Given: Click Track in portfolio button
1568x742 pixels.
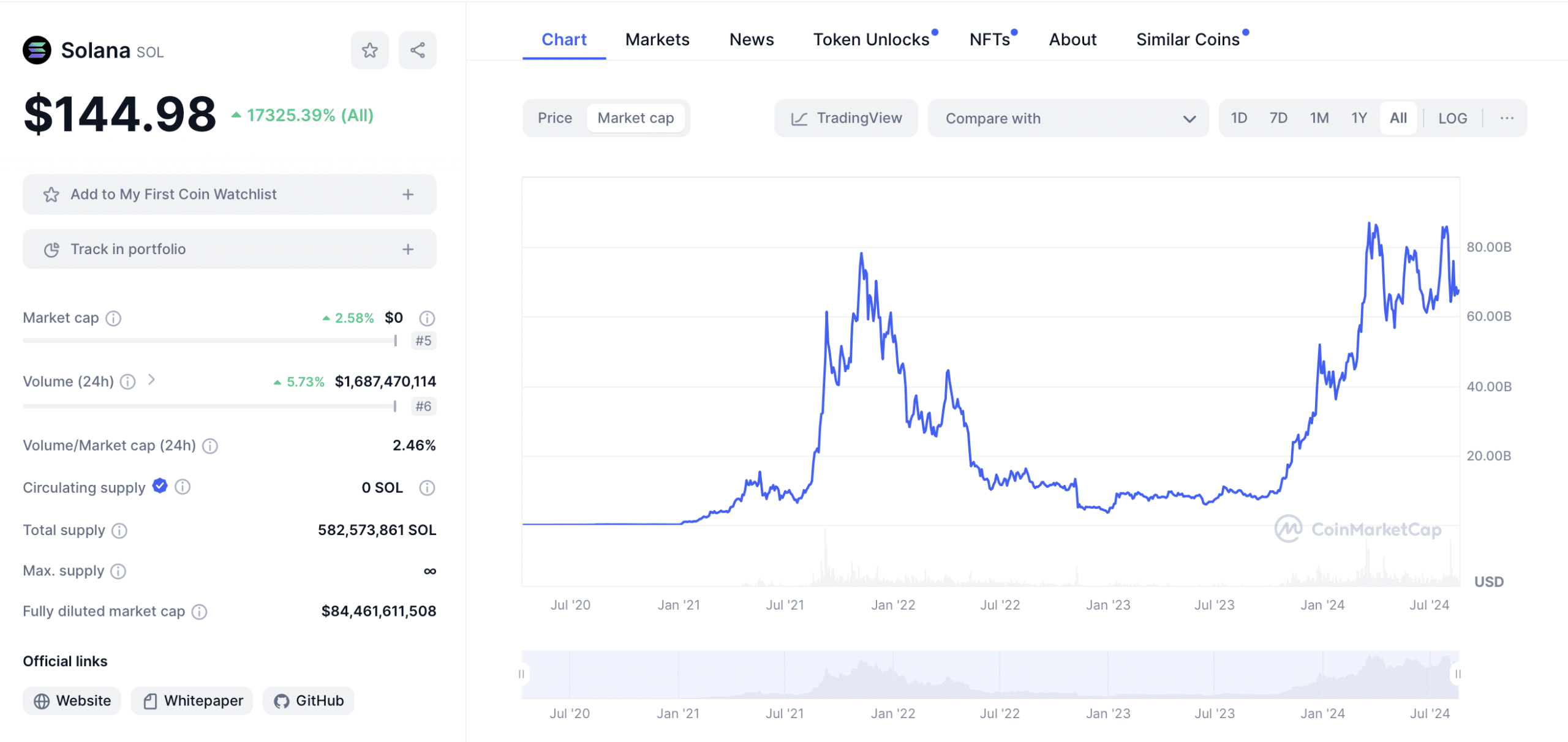Looking at the screenshot, I should (230, 249).
